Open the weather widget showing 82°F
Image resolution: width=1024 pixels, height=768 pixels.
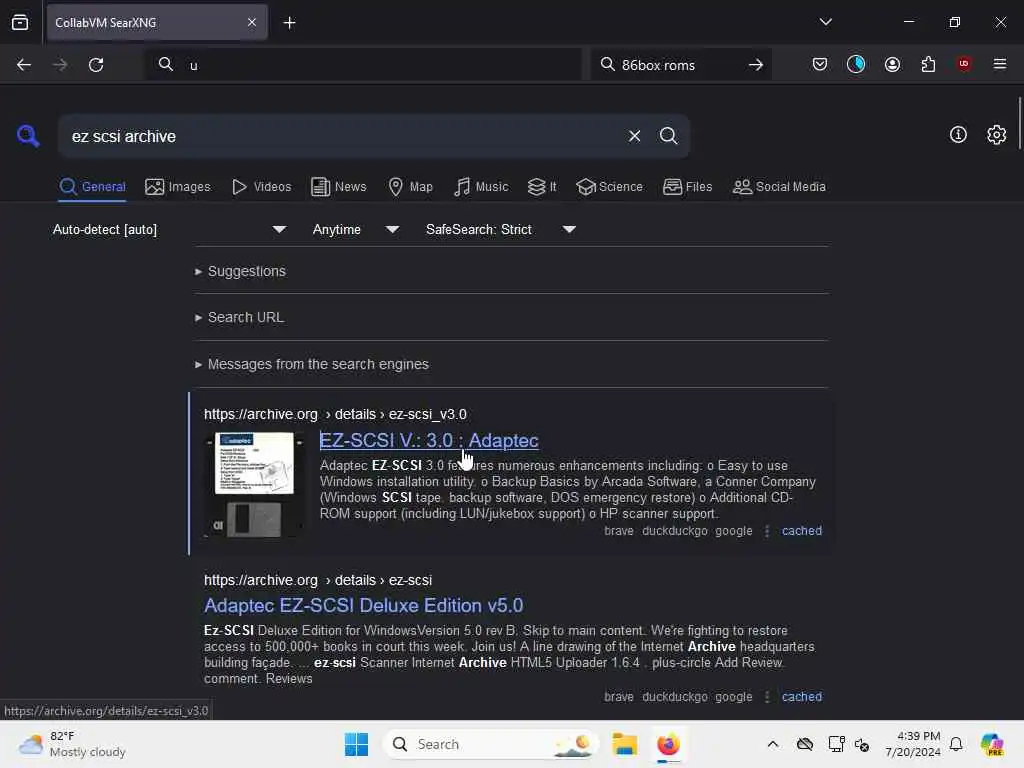coord(72,744)
